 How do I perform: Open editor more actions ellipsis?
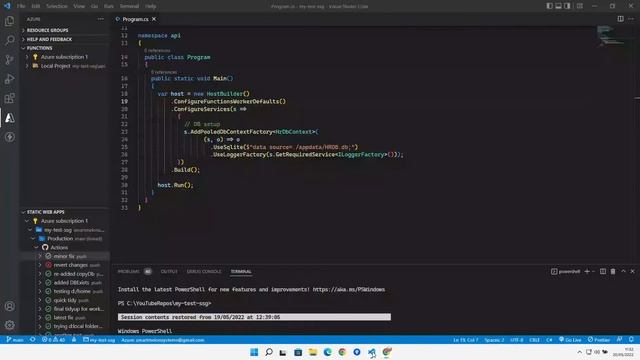tap(631, 19)
